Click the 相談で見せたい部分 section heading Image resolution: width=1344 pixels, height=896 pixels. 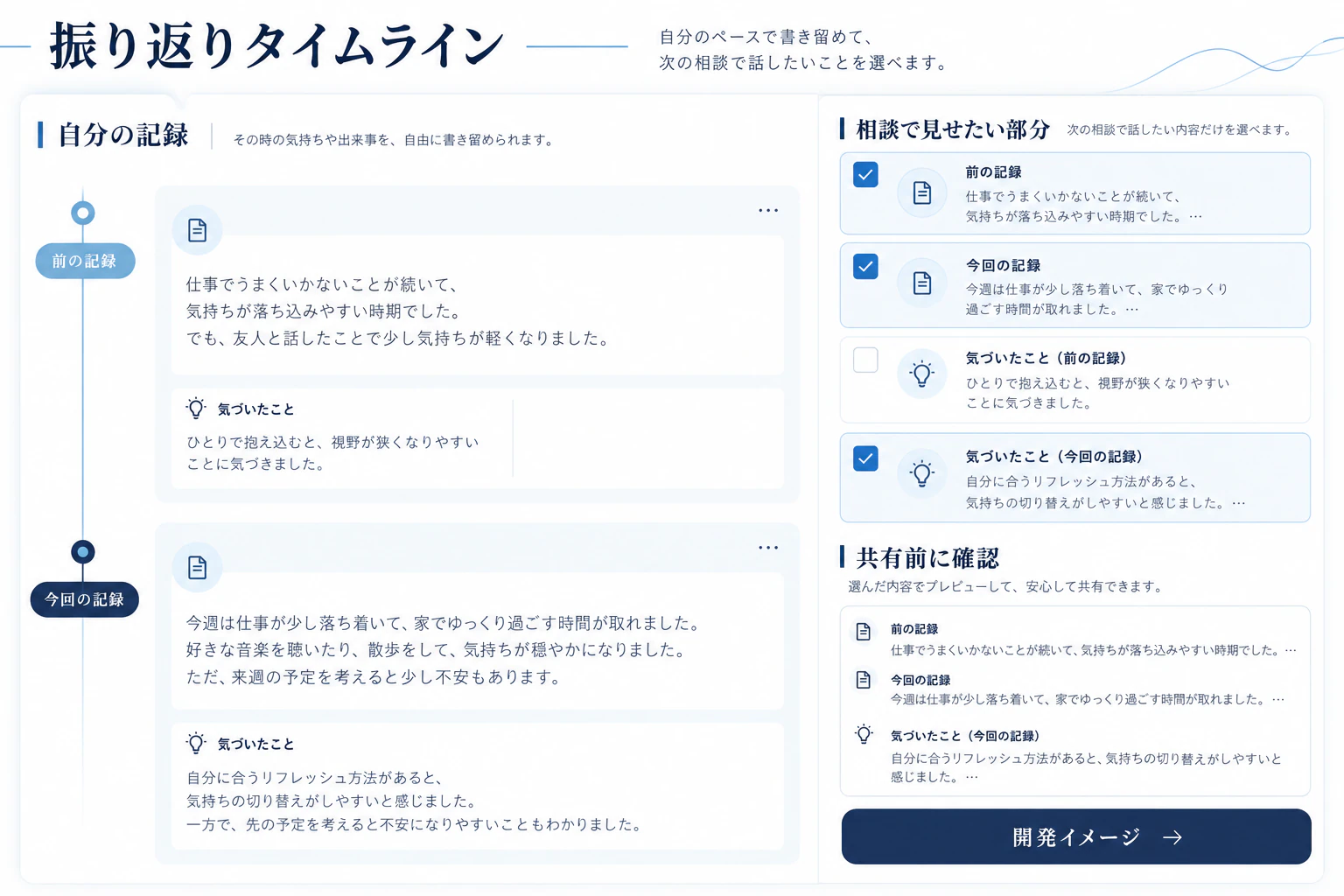[x=953, y=129]
